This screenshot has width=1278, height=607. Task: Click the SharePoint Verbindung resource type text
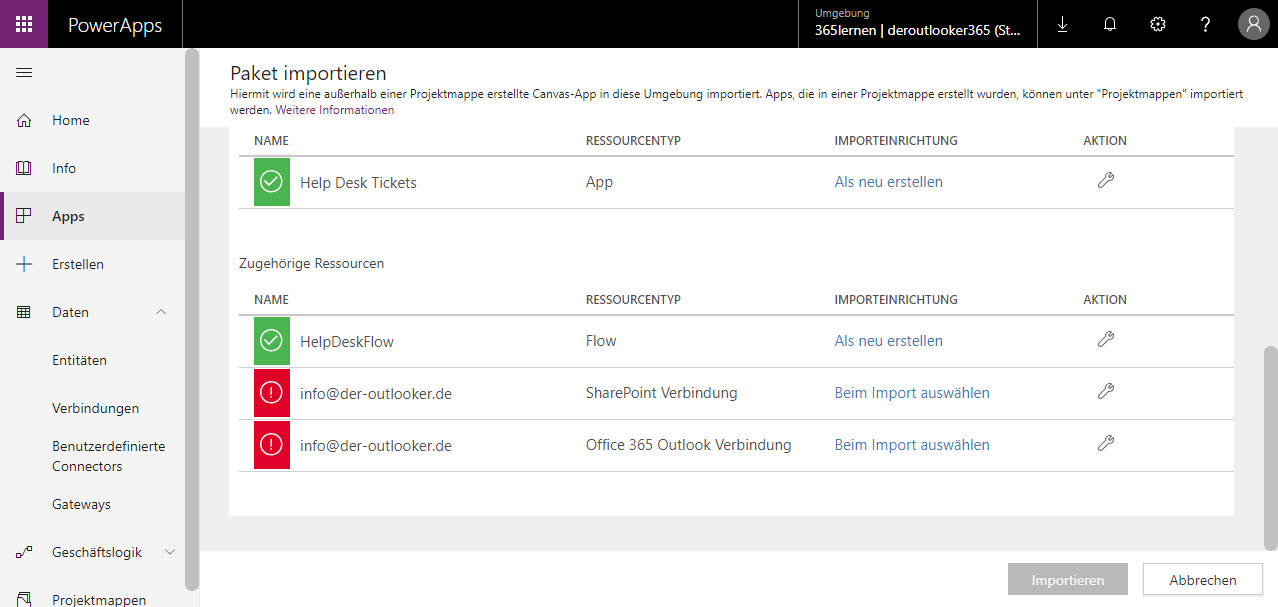661,393
